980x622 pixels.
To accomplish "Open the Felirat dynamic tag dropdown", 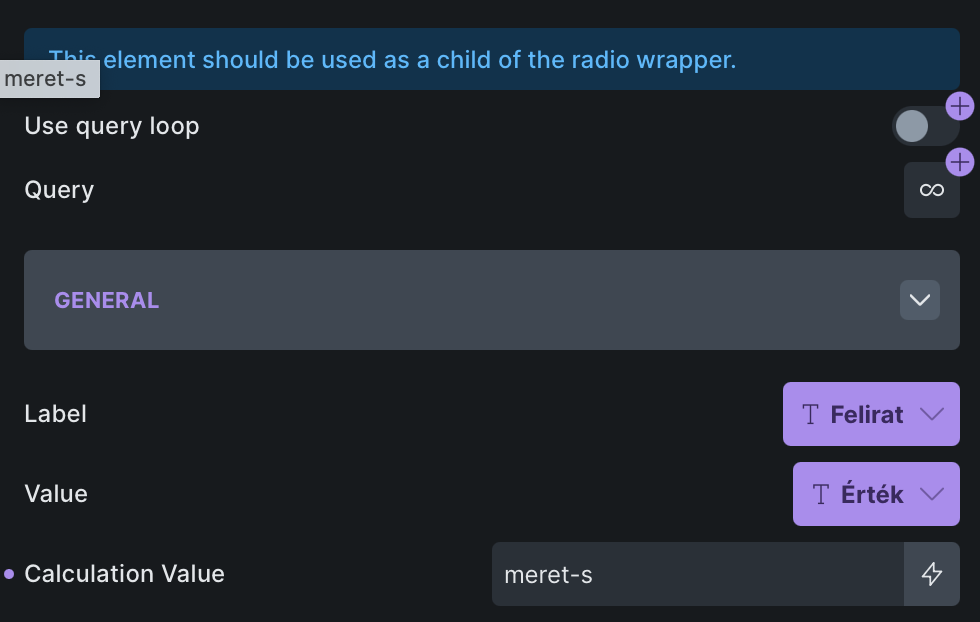I will pyautogui.click(x=867, y=414).
